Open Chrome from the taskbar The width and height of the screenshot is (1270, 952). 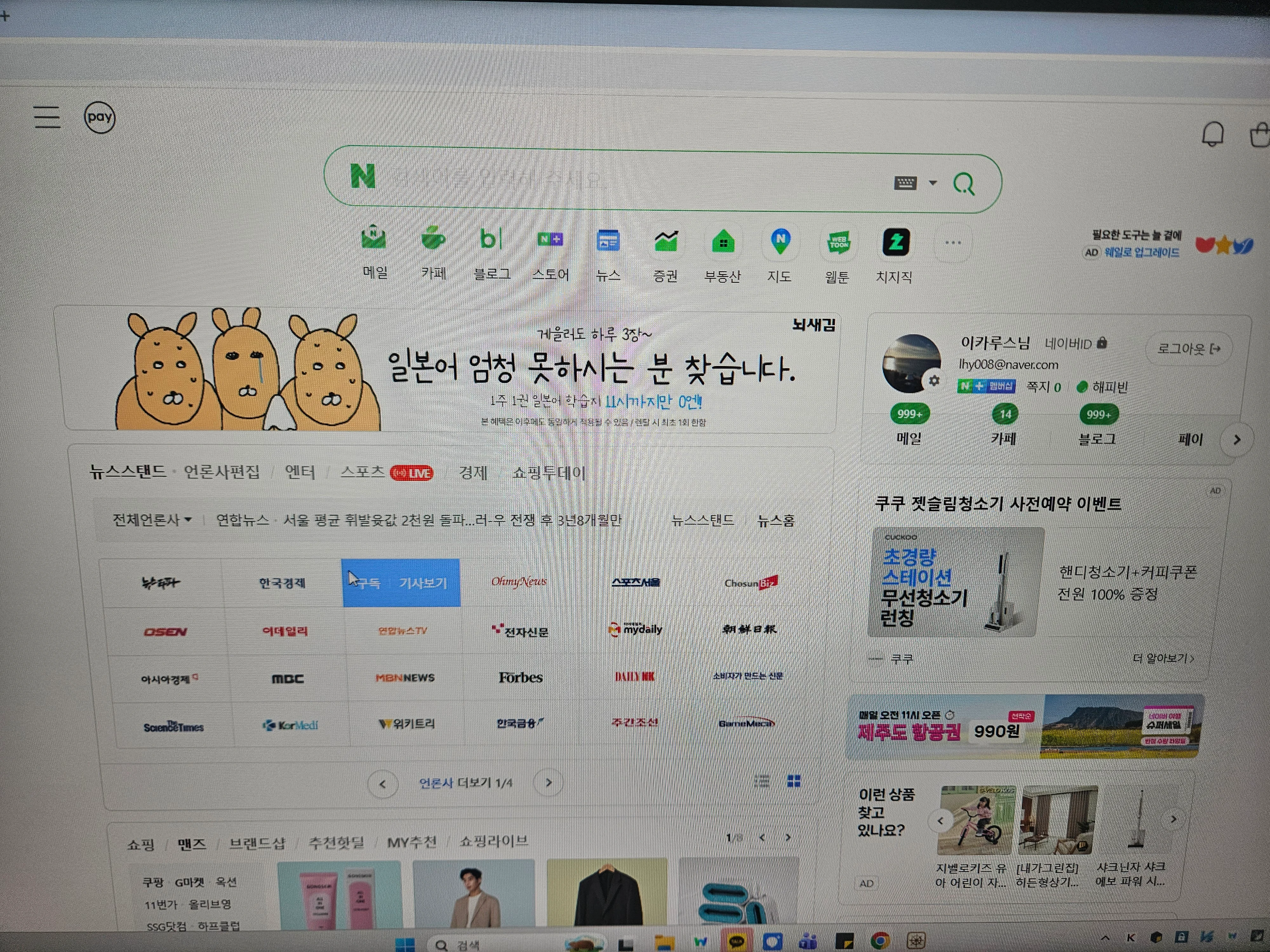[x=879, y=942]
